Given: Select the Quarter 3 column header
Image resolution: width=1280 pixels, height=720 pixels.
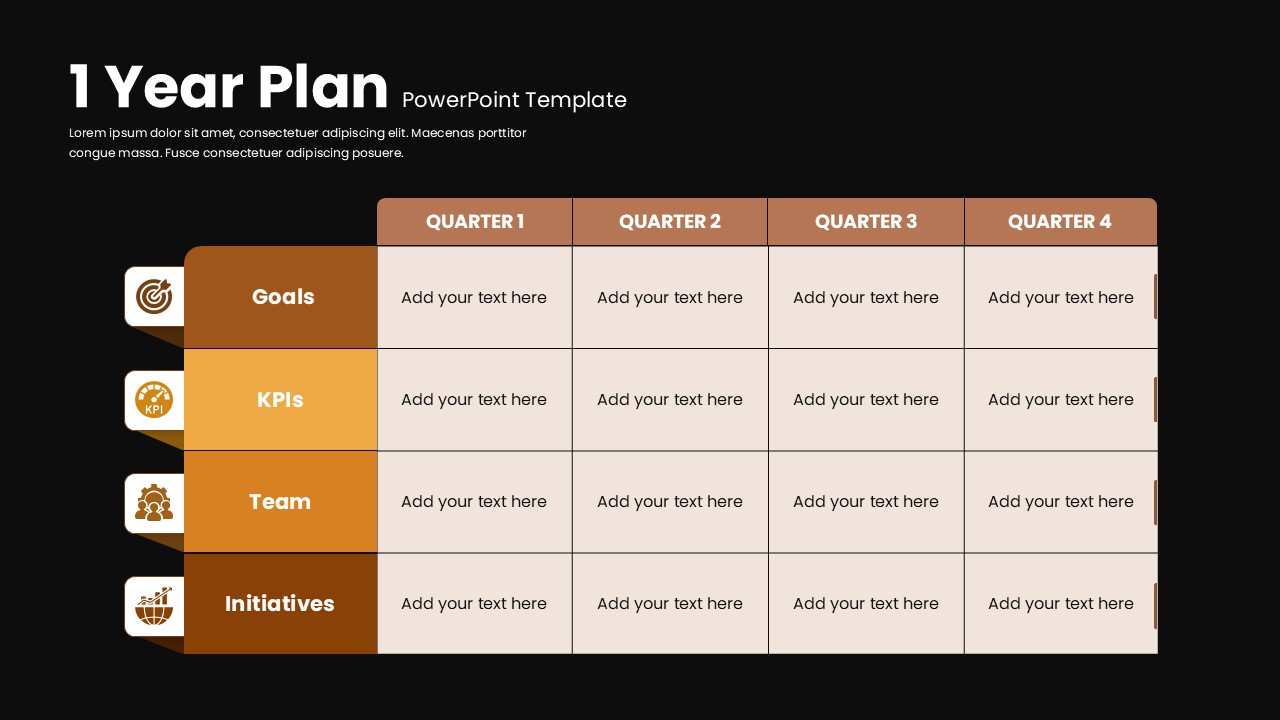Looking at the screenshot, I should (866, 222).
